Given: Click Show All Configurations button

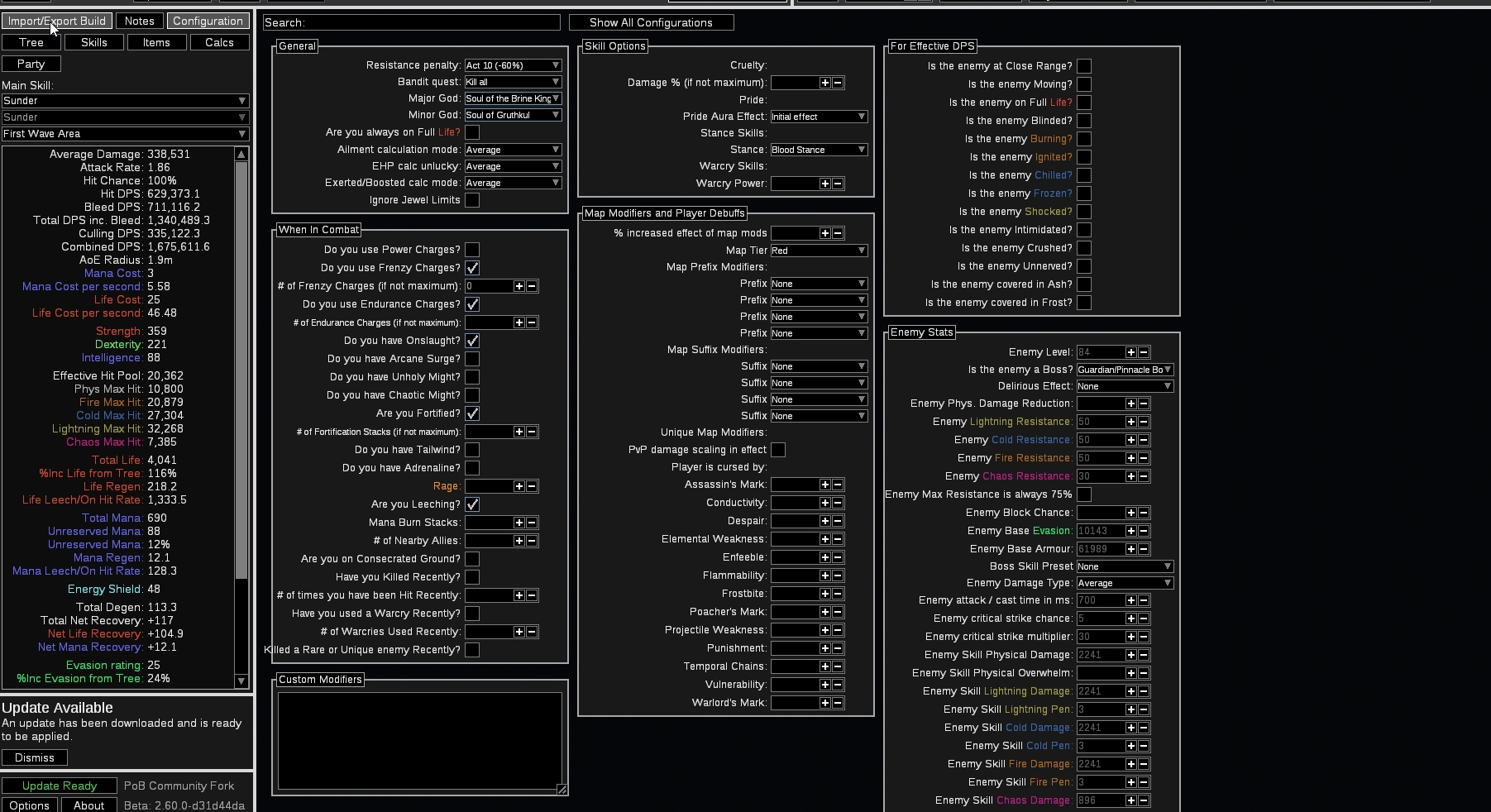Looking at the screenshot, I should pos(651,22).
